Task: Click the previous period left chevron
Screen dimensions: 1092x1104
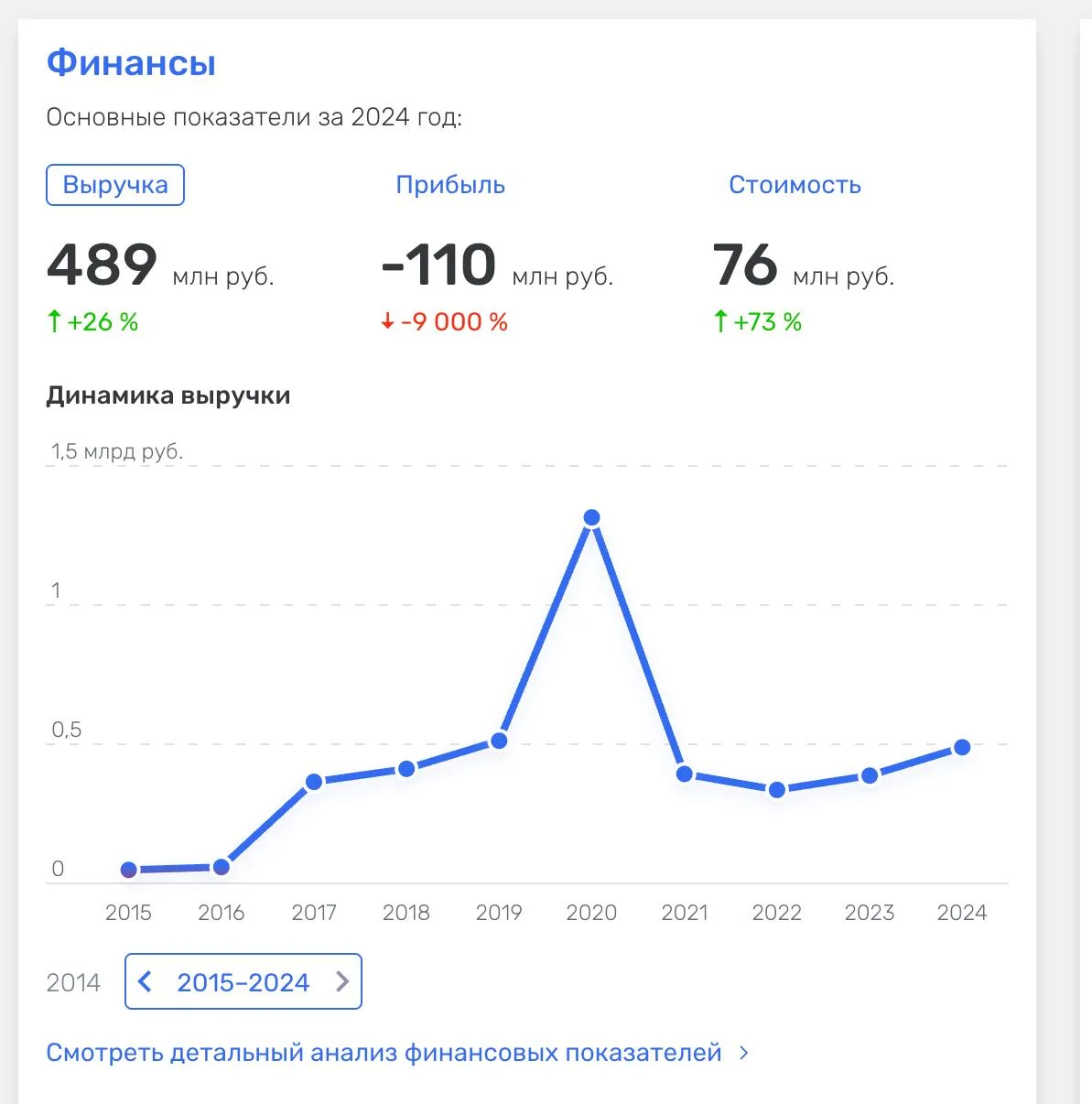Action: point(145,982)
